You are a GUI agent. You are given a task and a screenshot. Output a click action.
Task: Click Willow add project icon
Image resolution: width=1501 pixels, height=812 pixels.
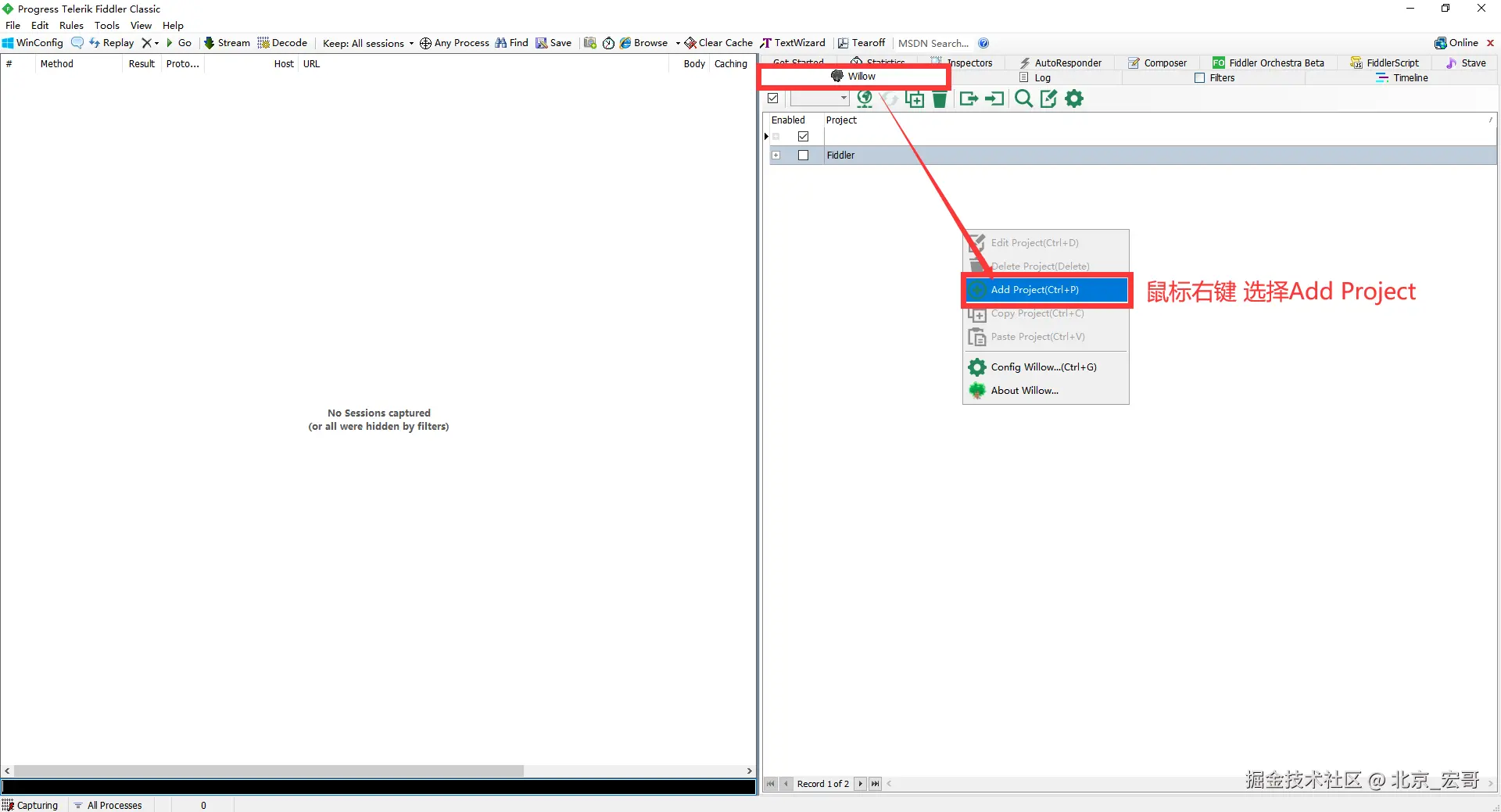coord(915,98)
